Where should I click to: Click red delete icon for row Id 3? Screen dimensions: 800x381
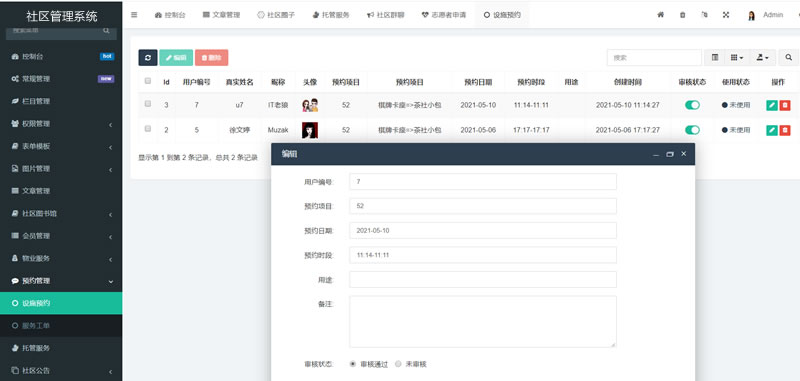[785, 105]
